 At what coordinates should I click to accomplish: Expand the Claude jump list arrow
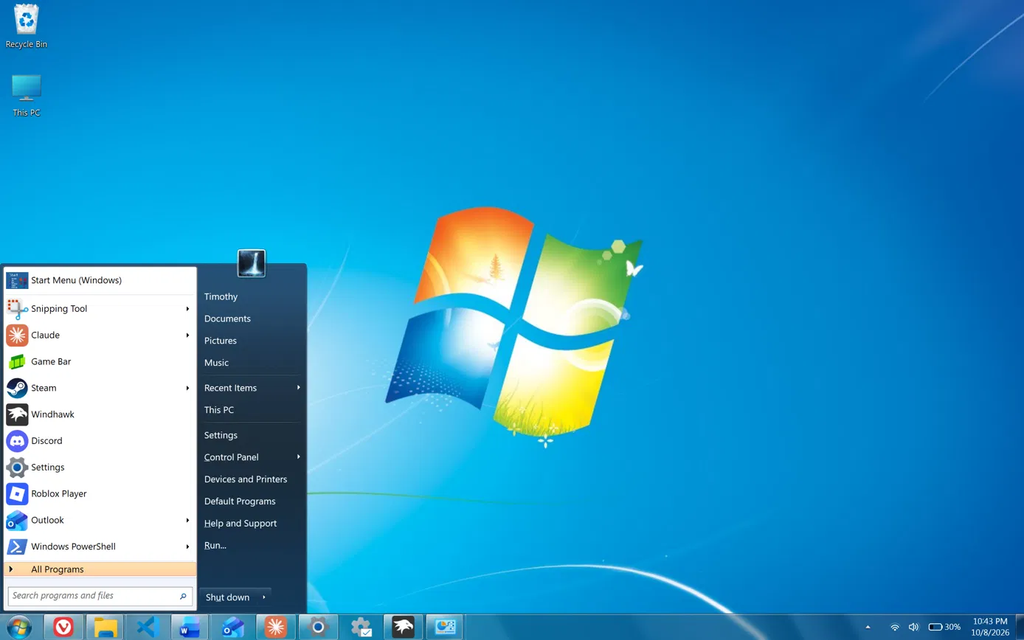[187, 335]
